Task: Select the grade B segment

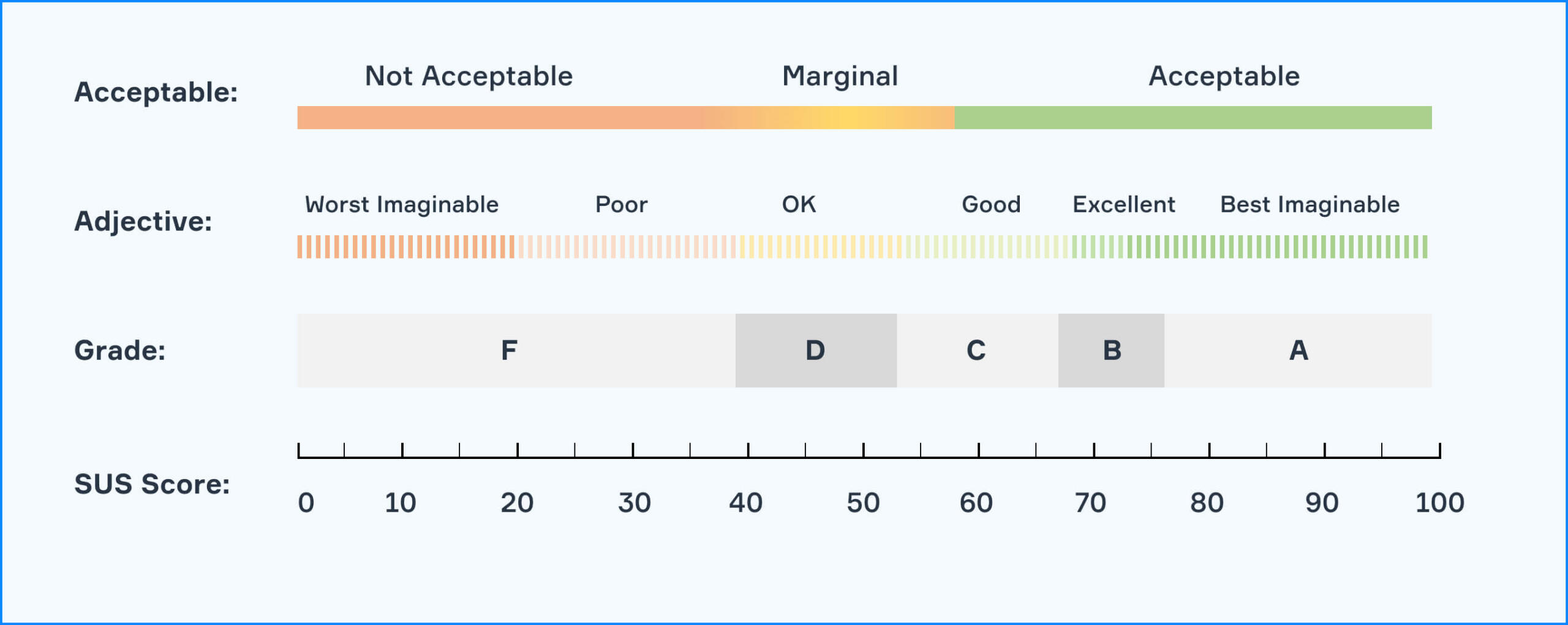Action: click(x=1111, y=350)
